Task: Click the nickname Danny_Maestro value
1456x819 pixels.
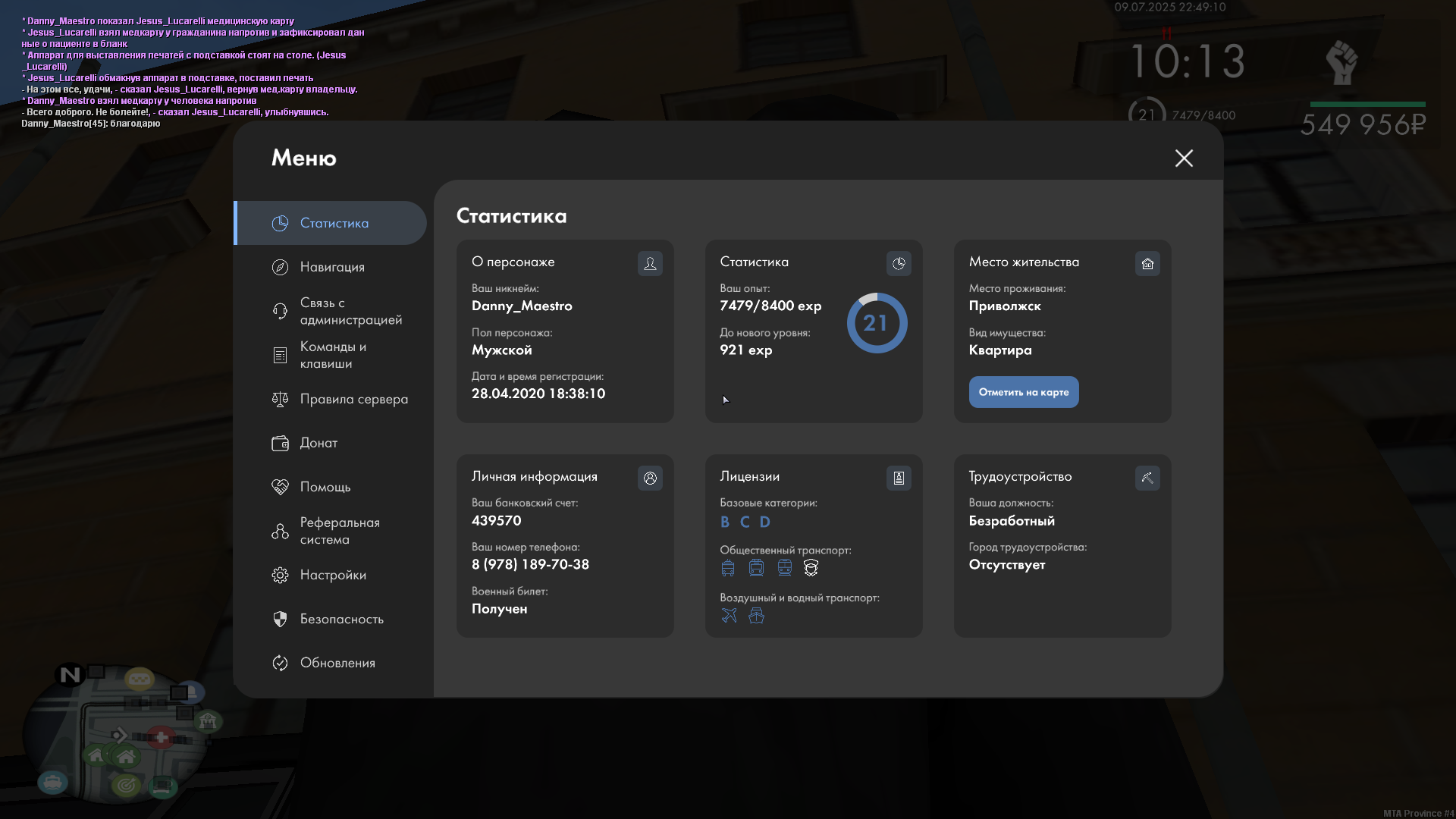Action: coord(522,306)
